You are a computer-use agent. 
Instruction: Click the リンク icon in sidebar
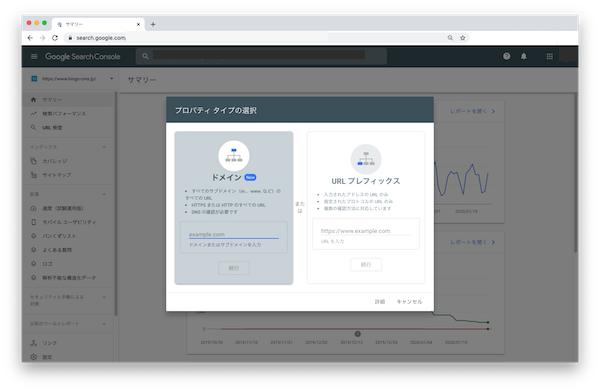point(33,343)
